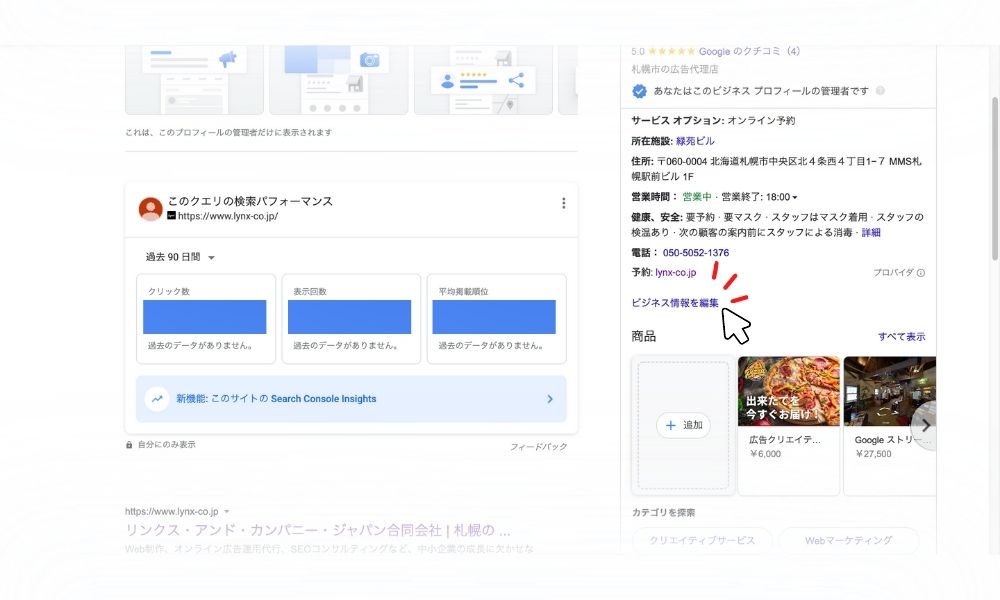This screenshot has width=1000, height=600.
Task: Select Webマーケティング category chip
Action: point(848,541)
